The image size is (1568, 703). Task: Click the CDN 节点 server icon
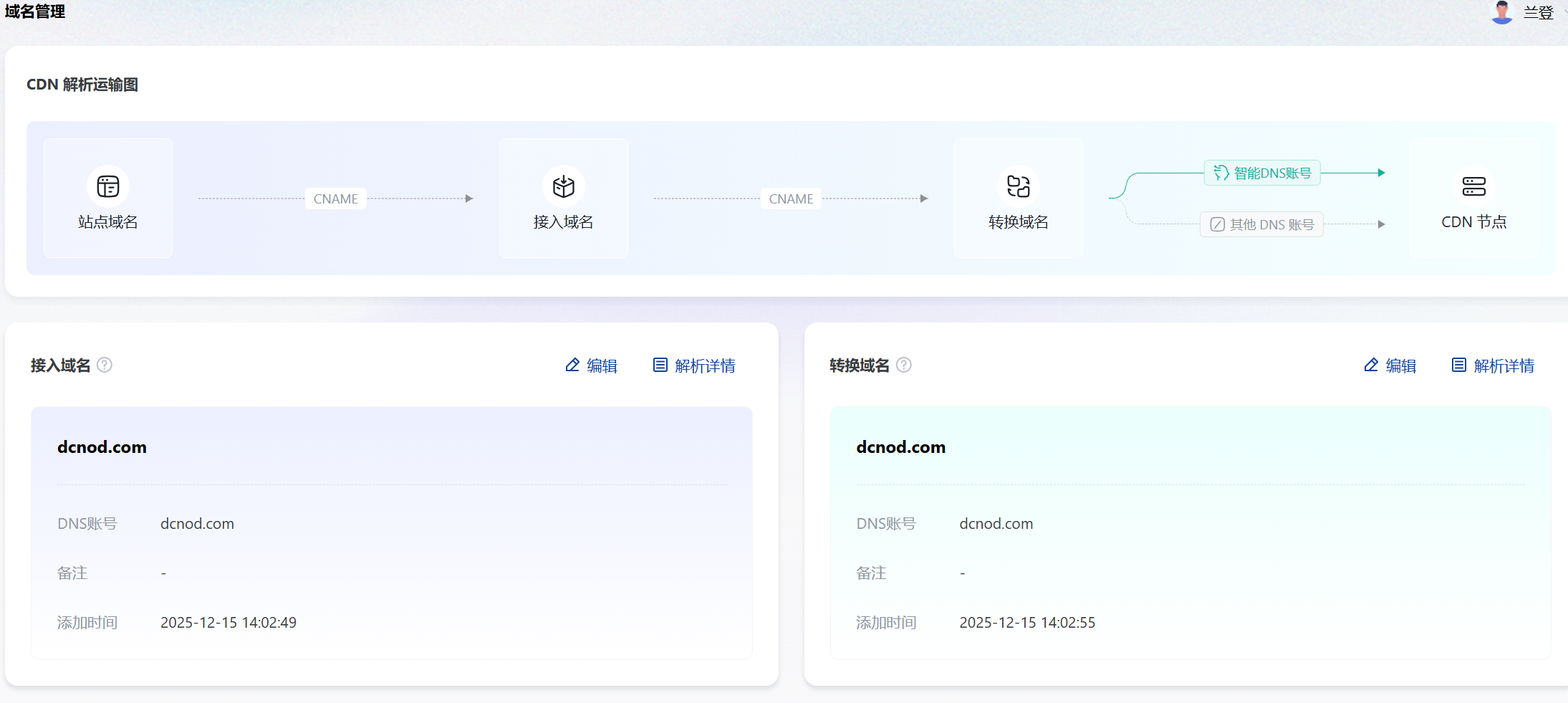1473,186
